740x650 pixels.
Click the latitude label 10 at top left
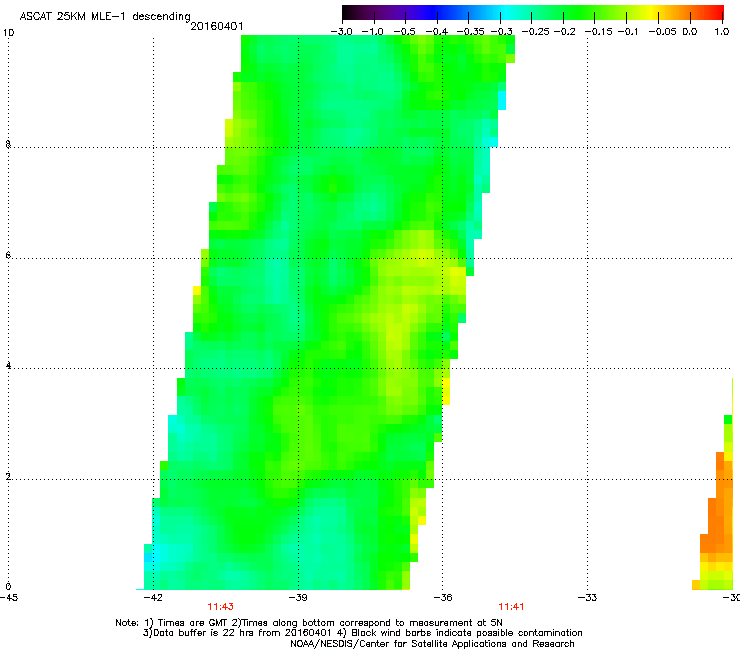coord(9,33)
